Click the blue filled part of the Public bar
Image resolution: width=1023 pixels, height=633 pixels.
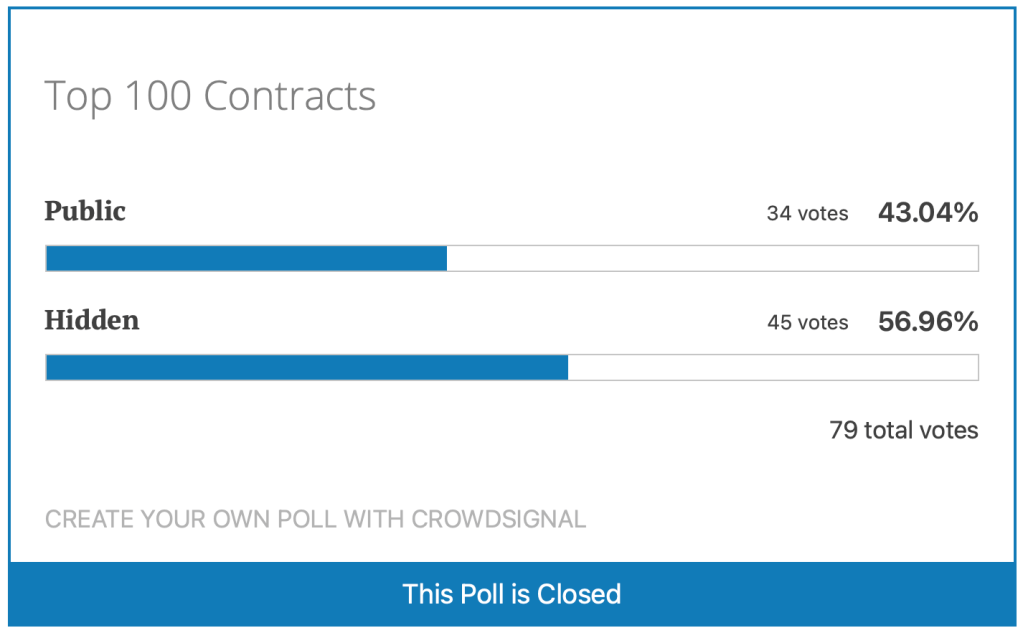pyautogui.click(x=246, y=259)
